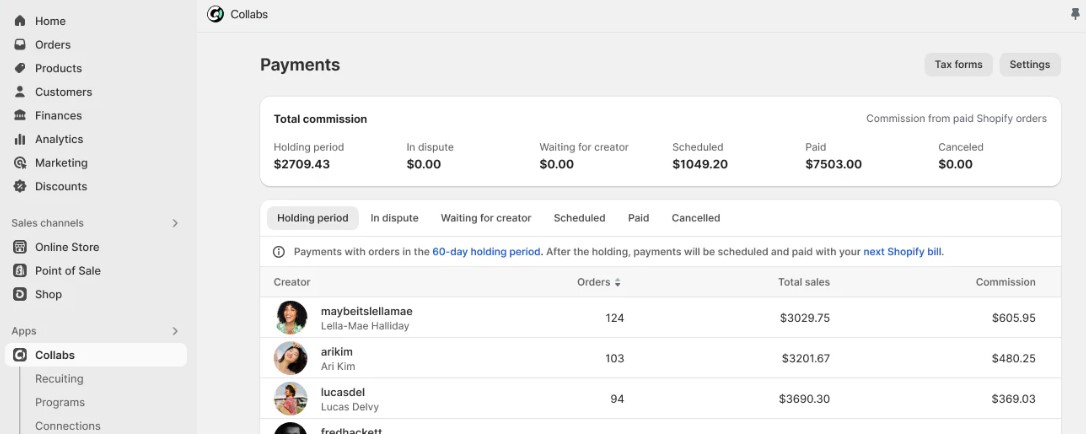This screenshot has width=1086, height=434.
Task: Open the 60-day holding period link
Action: coord(487,252)
